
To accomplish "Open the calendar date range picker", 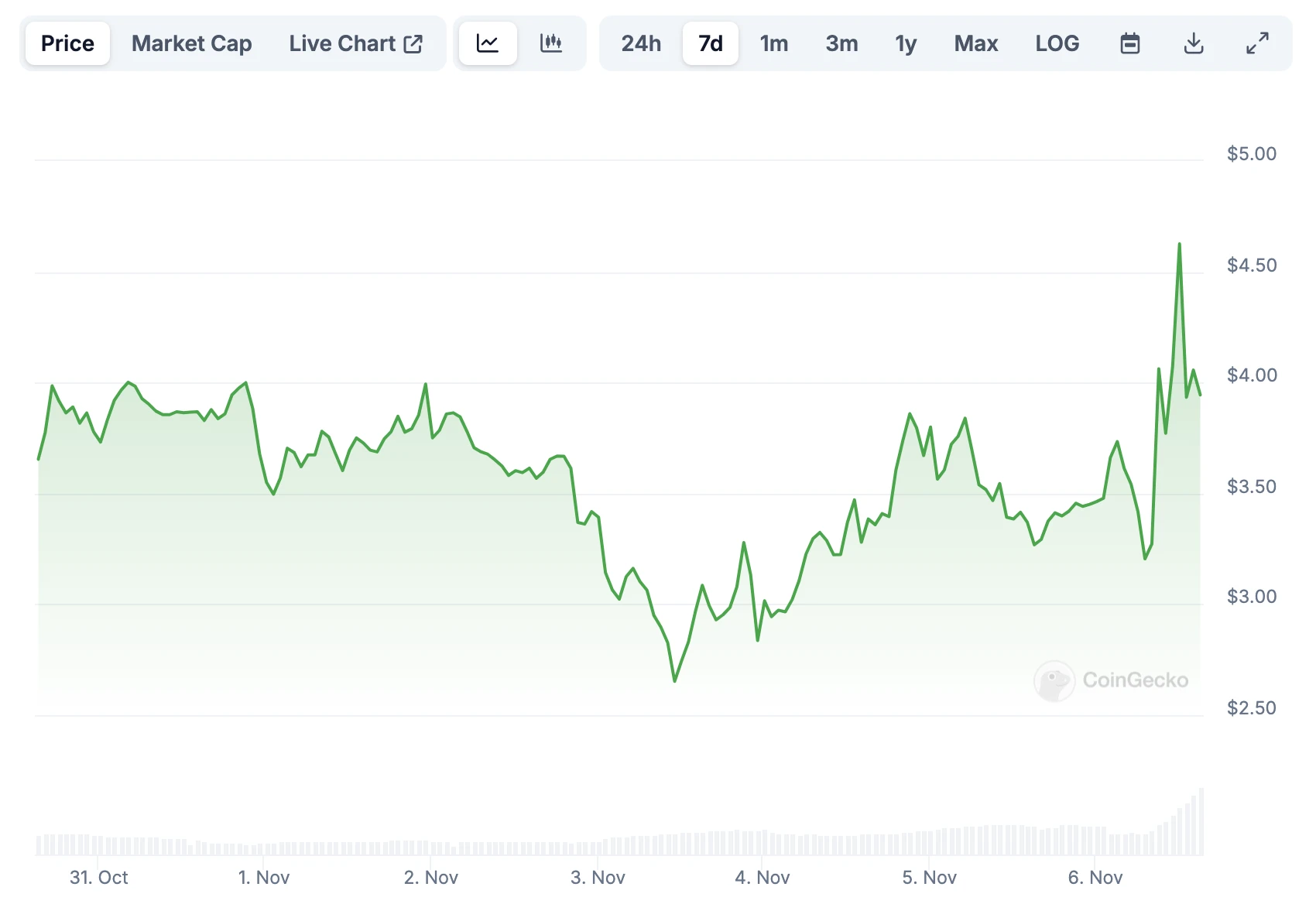I will click(1130, 43).
